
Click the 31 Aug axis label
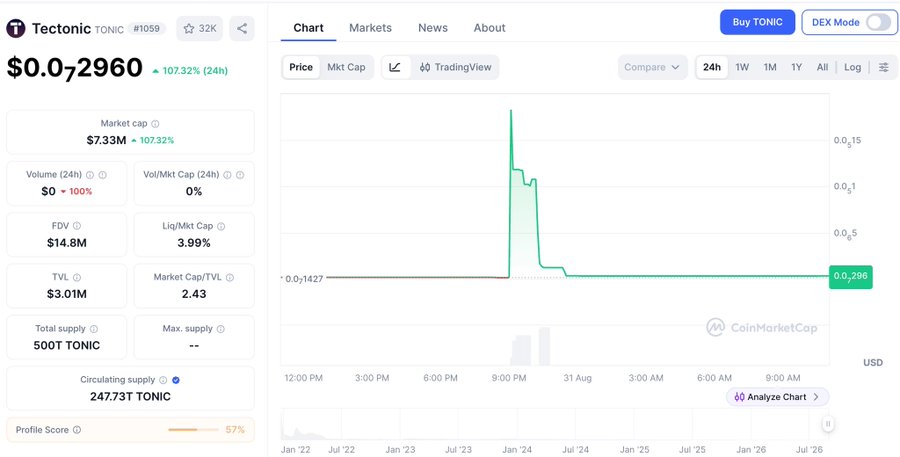point(577,378)
